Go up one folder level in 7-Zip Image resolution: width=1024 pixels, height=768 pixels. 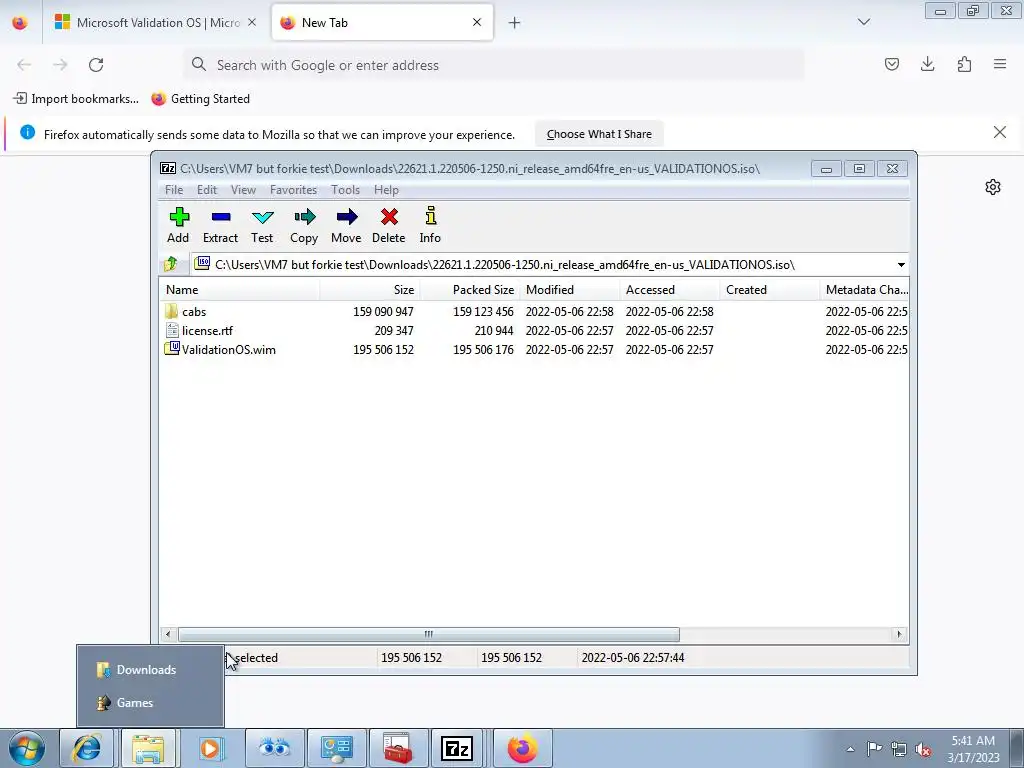[172, 264]
